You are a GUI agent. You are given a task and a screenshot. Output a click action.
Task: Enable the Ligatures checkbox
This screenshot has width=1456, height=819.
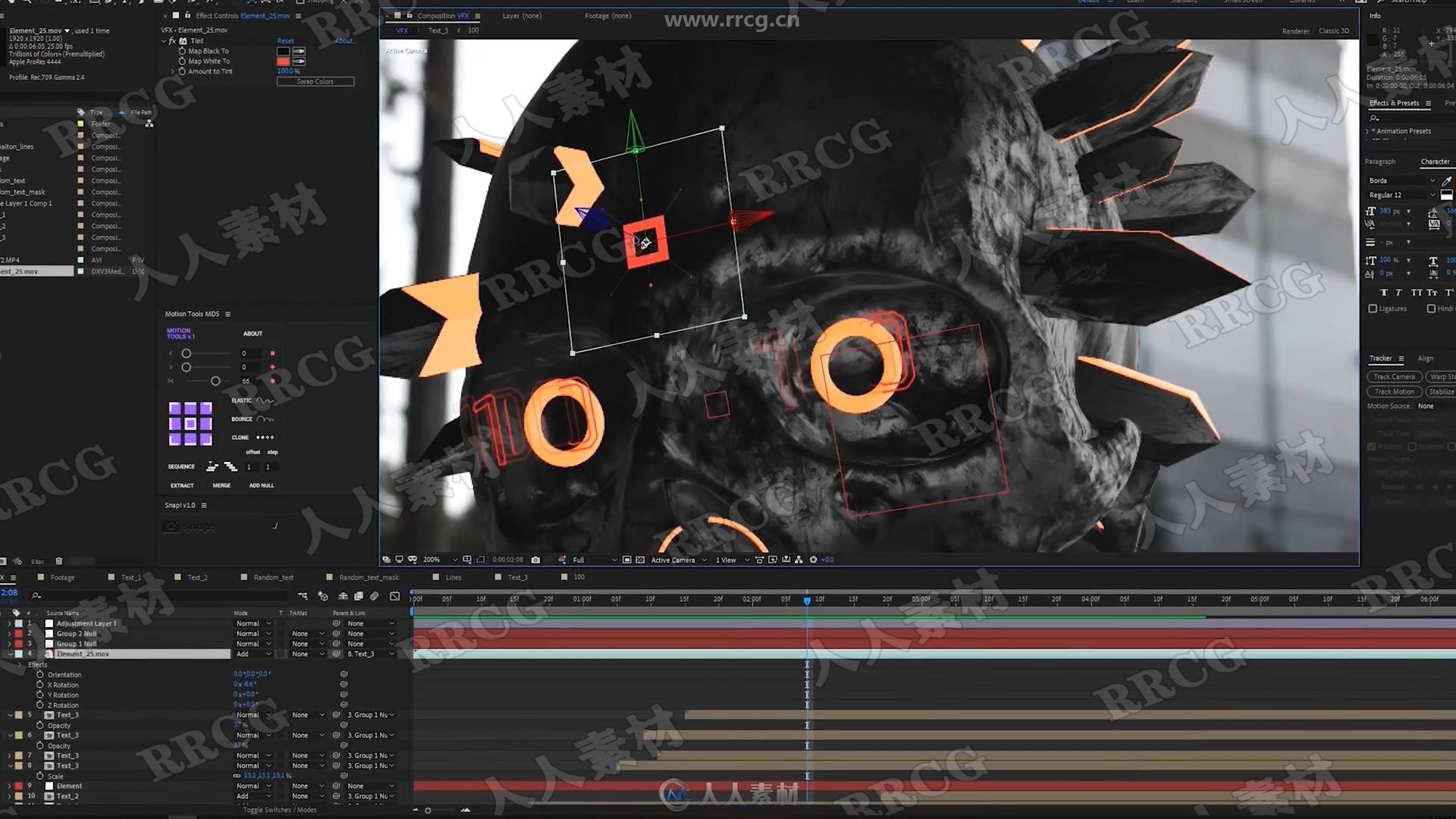(1373, 309)
